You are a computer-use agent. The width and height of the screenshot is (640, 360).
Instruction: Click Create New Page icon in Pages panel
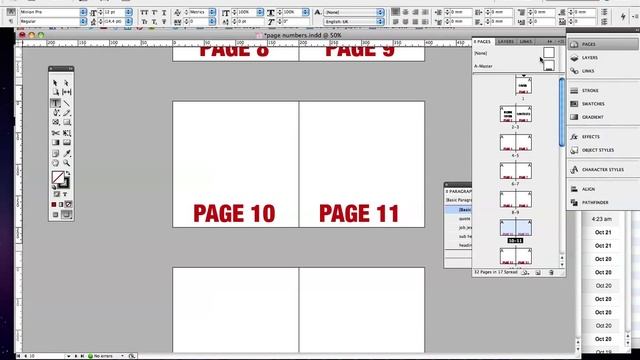click(x=538, y=272)
